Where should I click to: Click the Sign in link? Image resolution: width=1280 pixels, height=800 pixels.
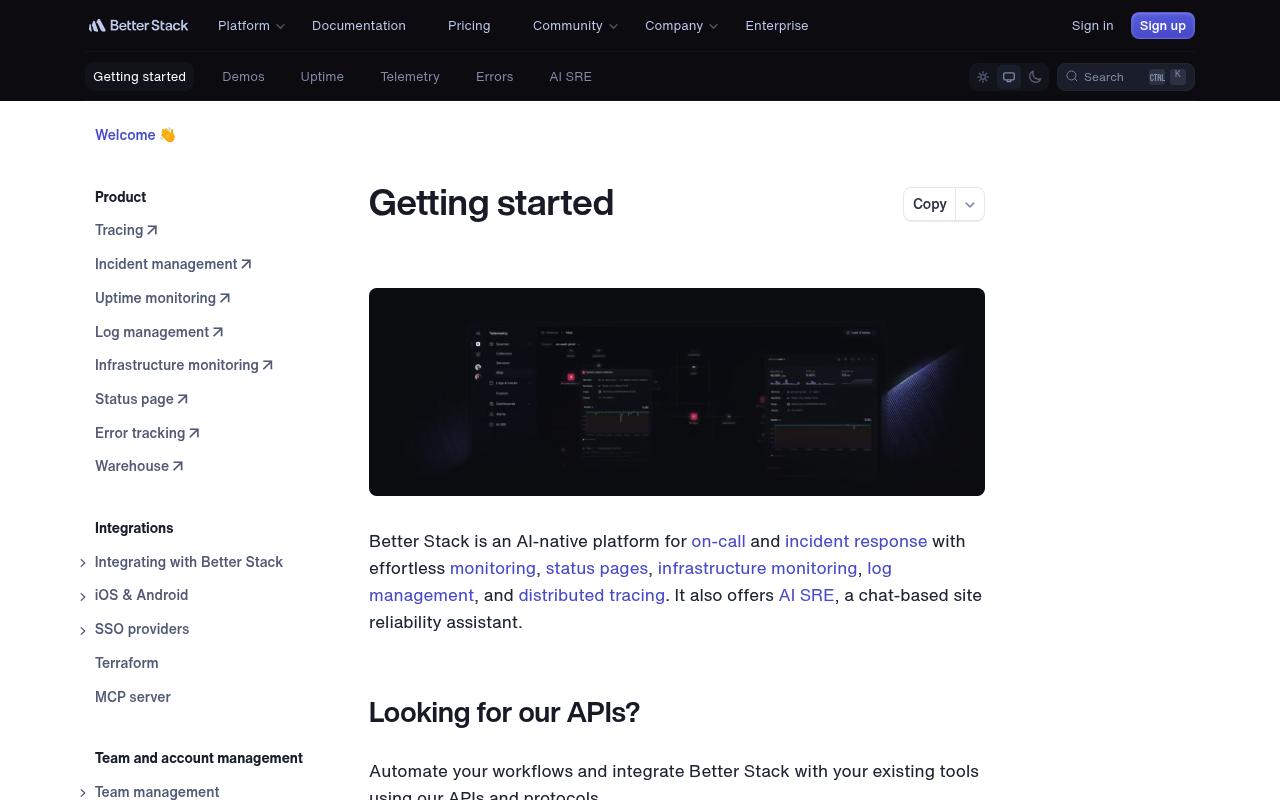[x=1092, y=26]
